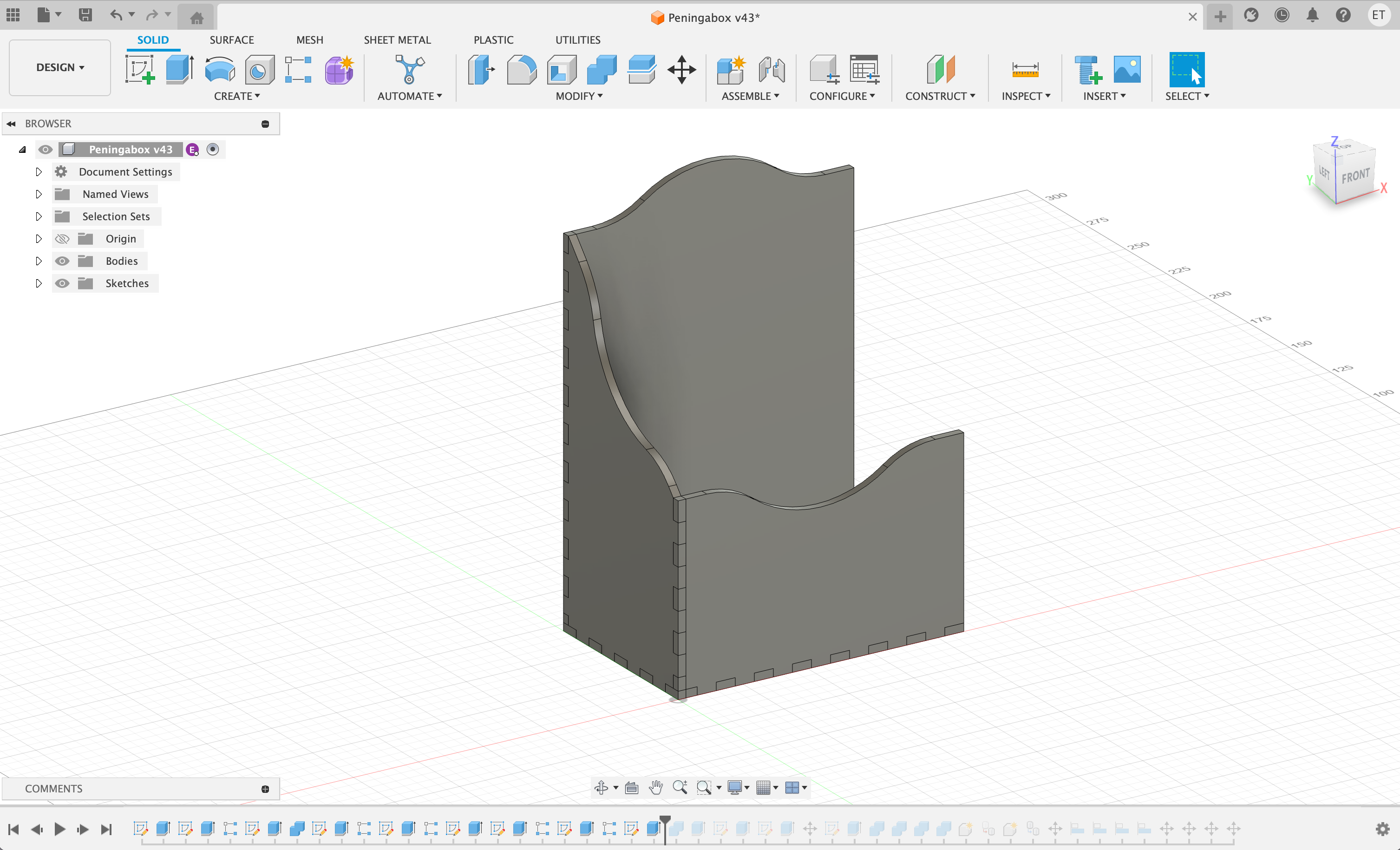Expand the Origin folder node

(39, 239)
